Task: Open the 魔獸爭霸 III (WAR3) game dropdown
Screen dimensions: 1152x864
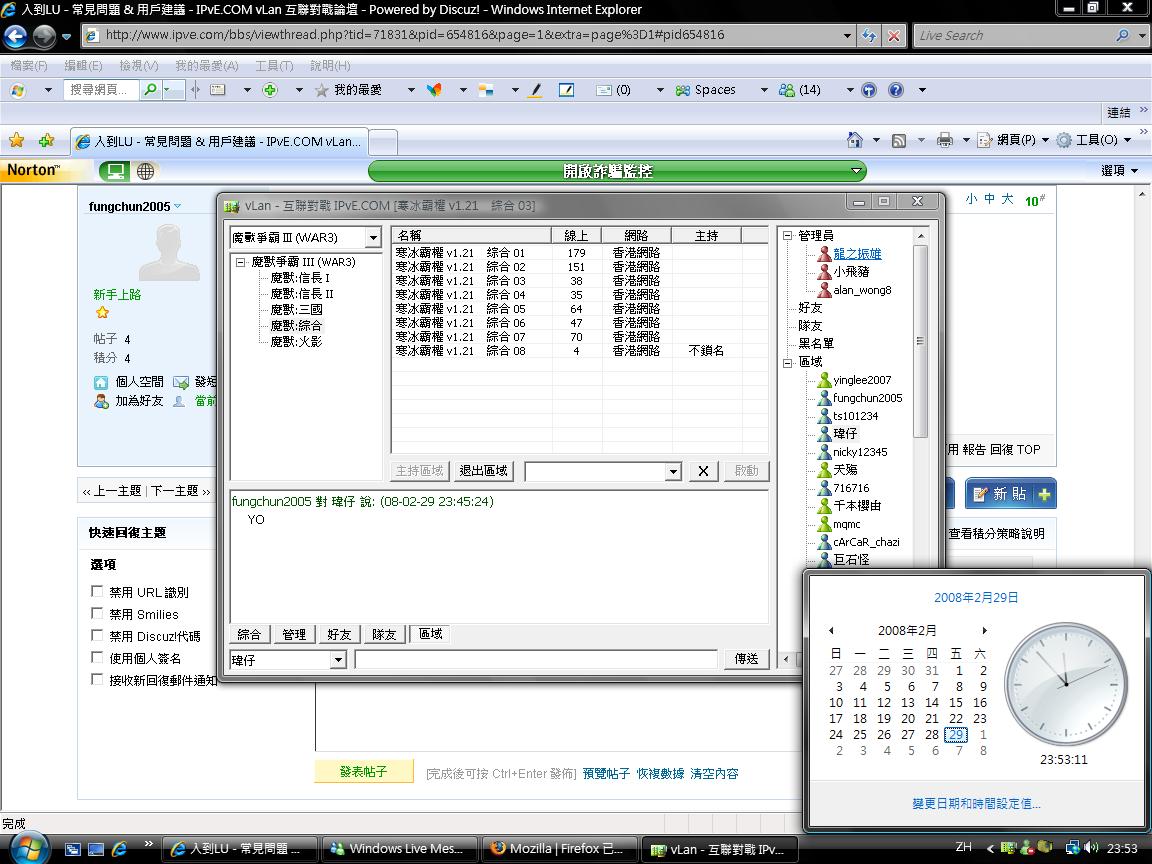Action: click(x=372, y=238)
